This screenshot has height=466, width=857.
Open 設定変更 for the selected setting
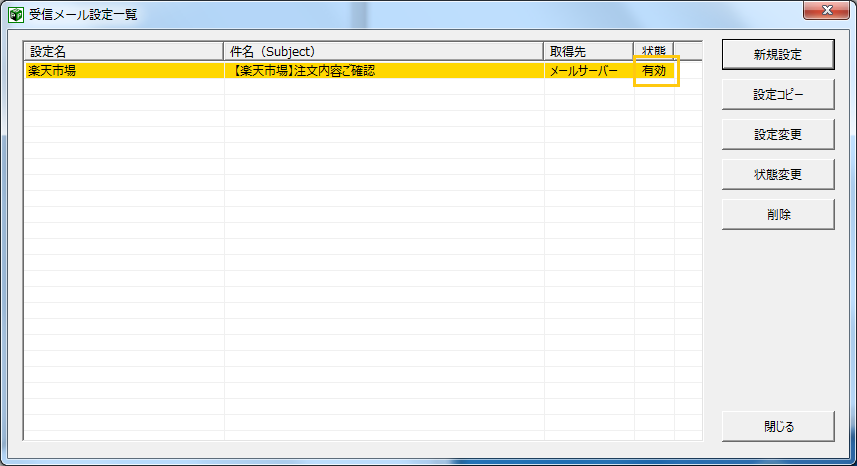pyautogui.click(x=778, y=134)
